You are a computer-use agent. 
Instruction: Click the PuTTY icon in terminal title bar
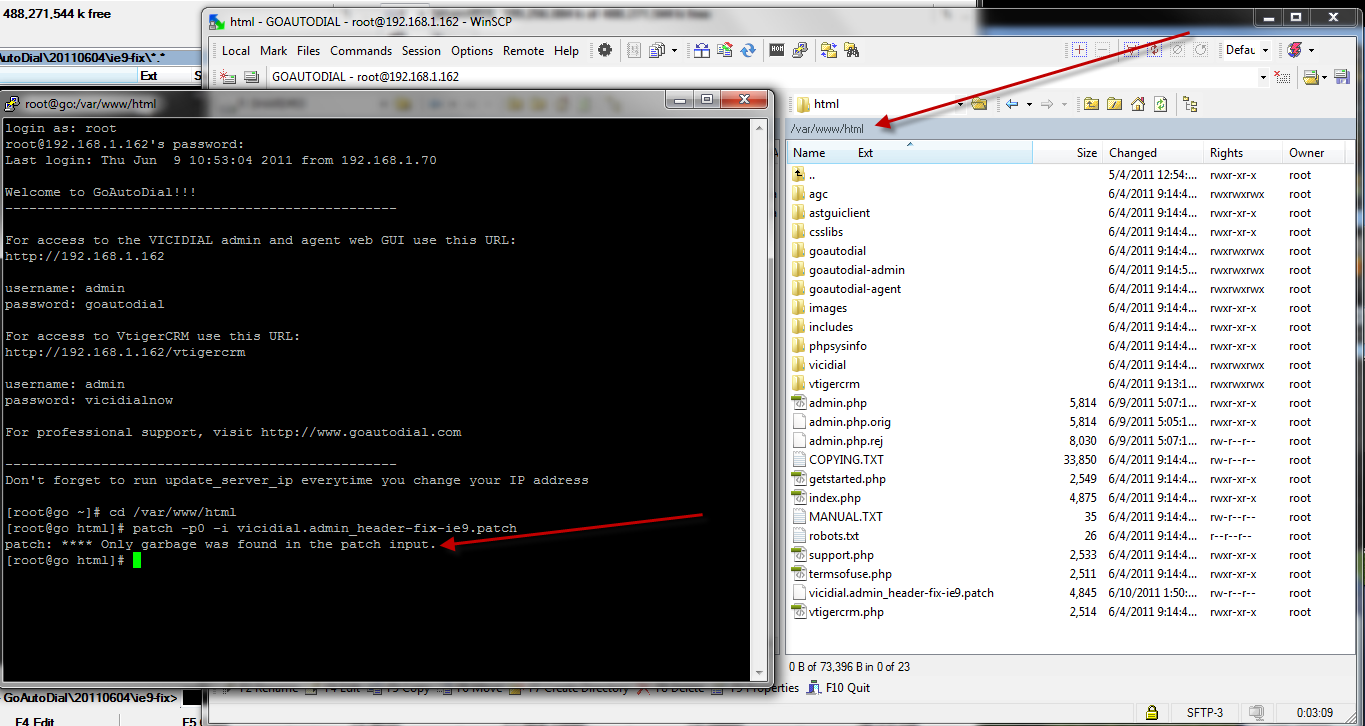12,103
